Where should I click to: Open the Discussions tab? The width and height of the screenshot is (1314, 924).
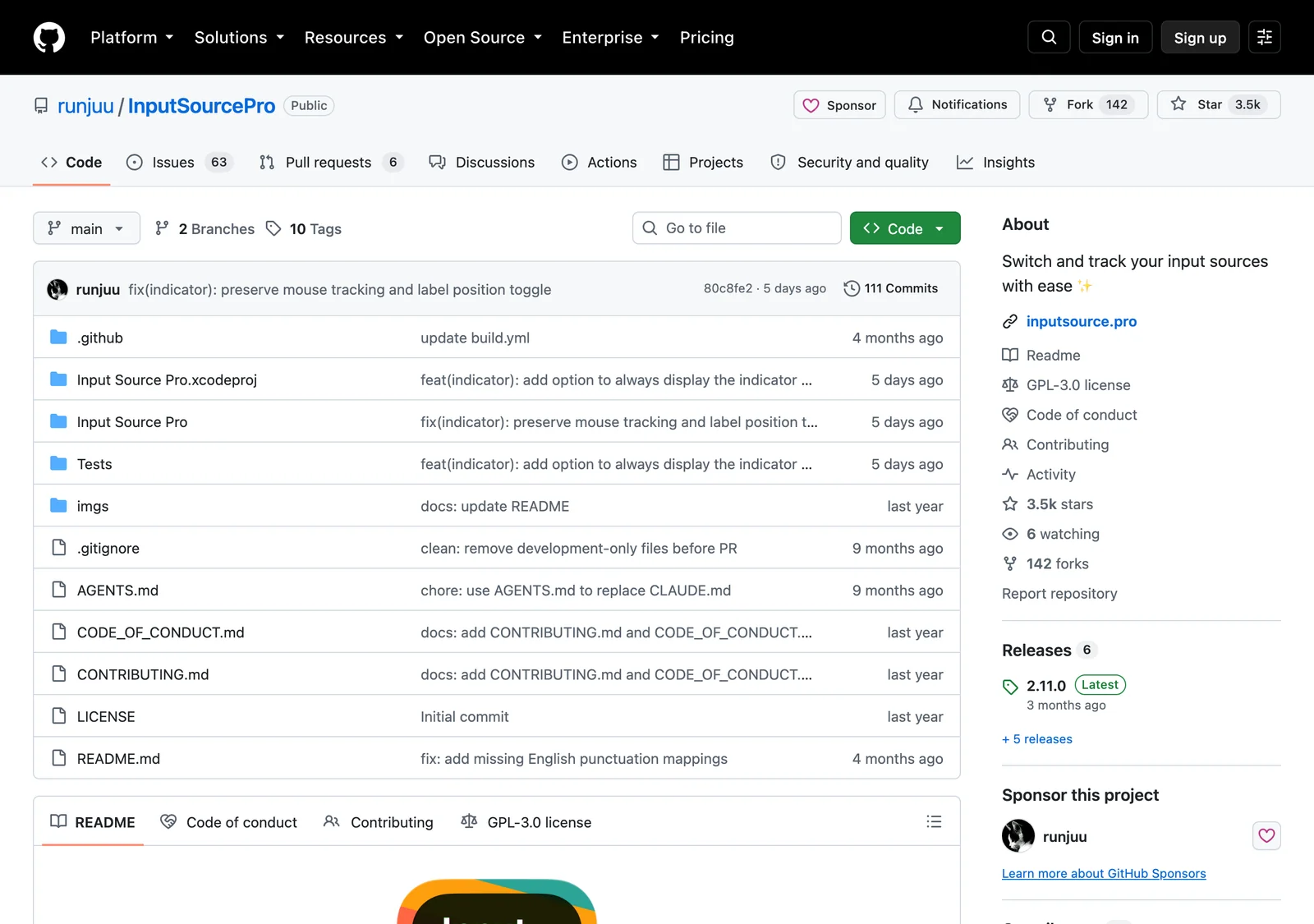pos(482,163)
